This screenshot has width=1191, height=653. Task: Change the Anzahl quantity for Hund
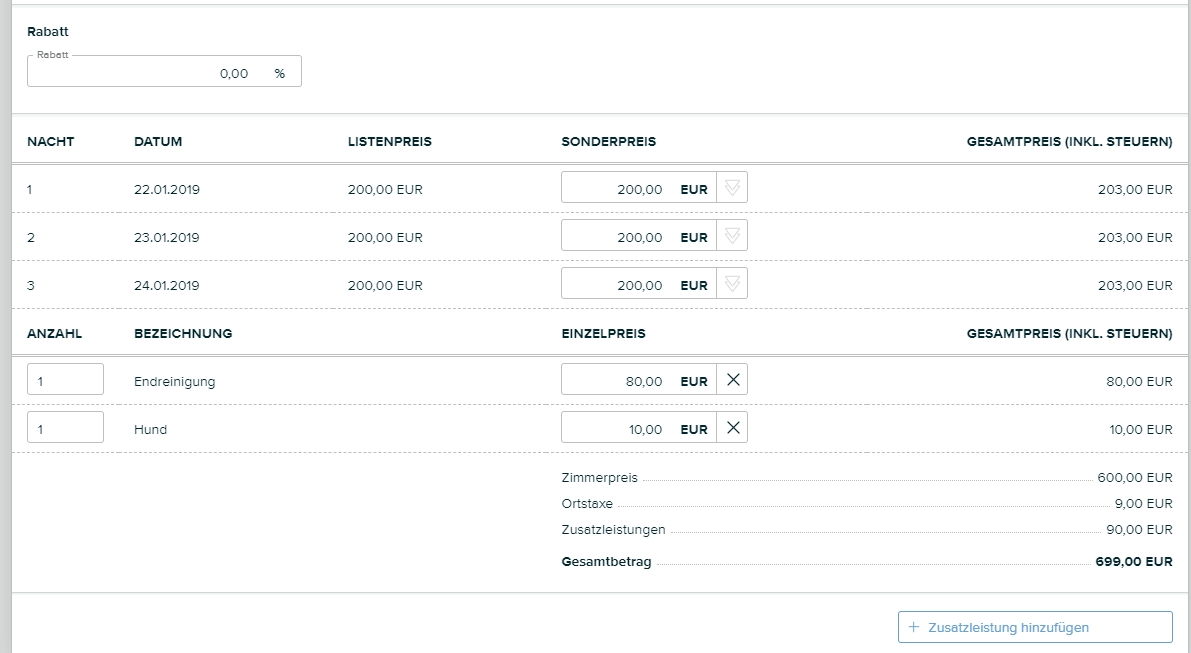click(65, 428)
